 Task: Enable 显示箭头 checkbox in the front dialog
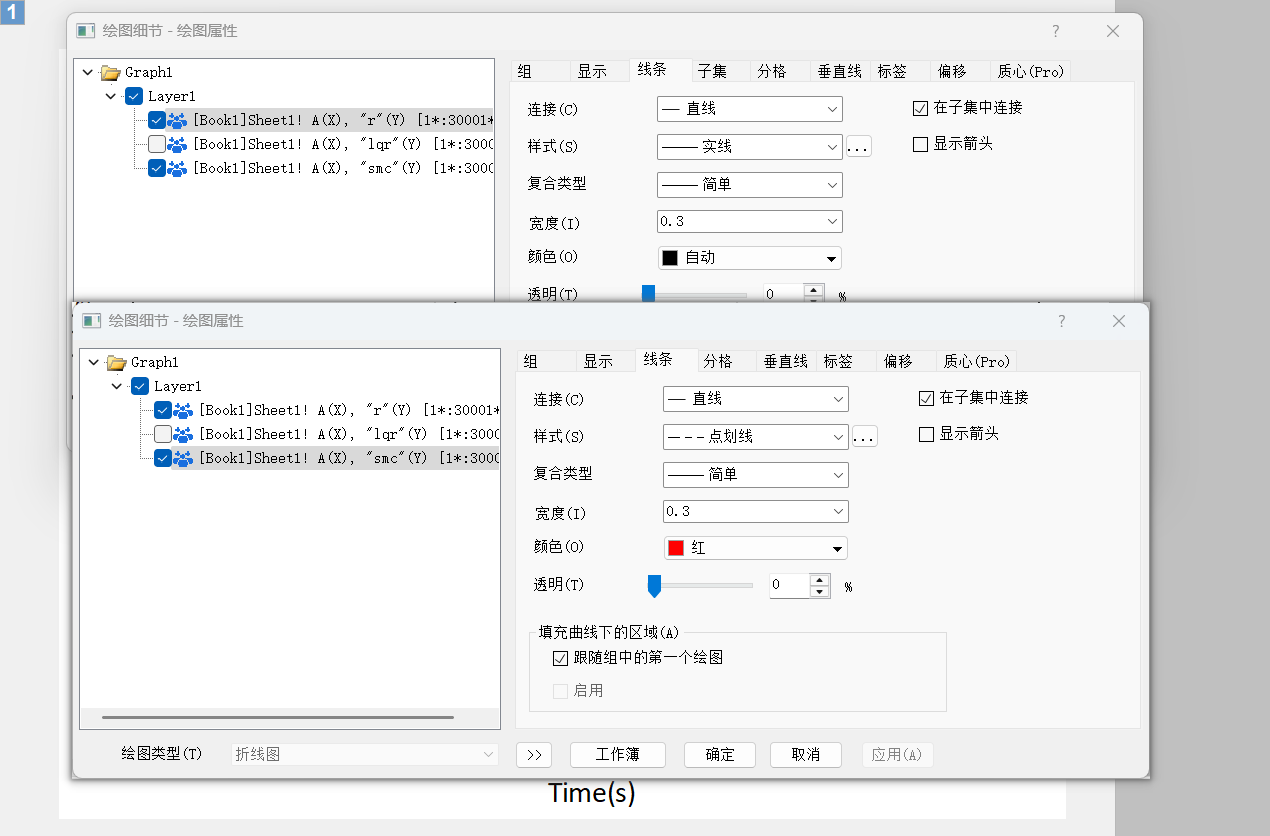coord(926,434)
